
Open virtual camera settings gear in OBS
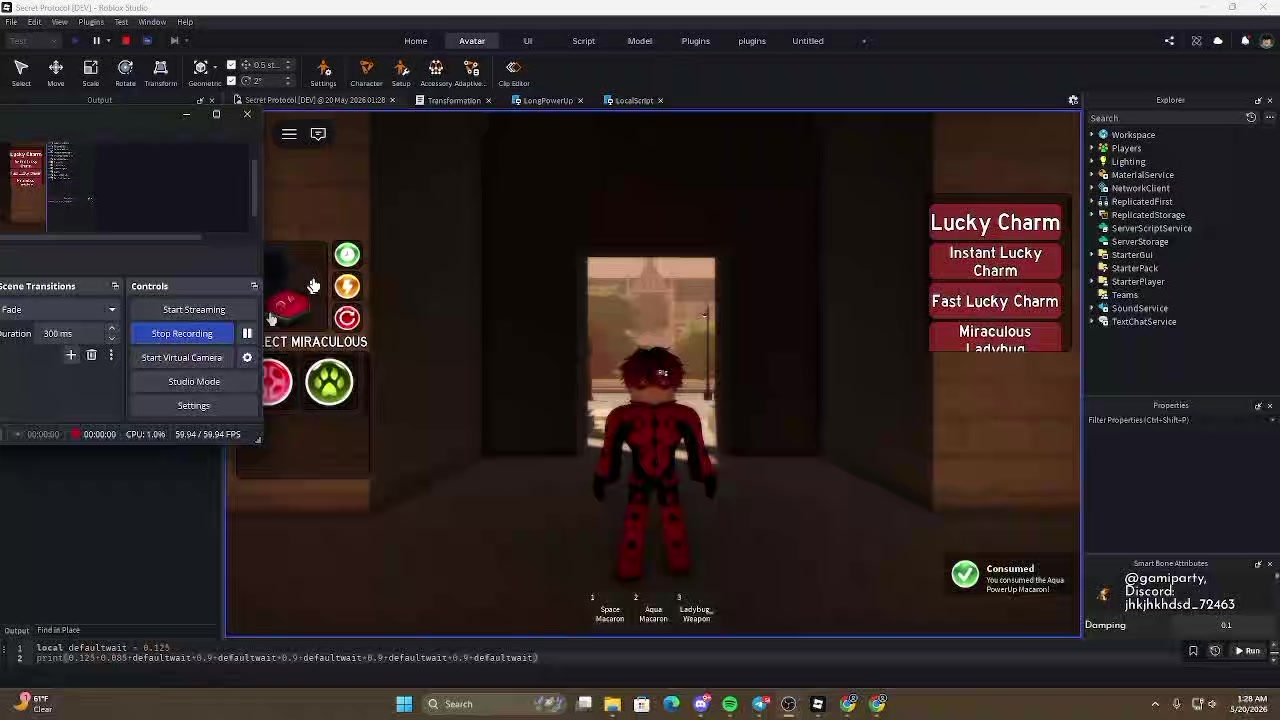[247, 358]
